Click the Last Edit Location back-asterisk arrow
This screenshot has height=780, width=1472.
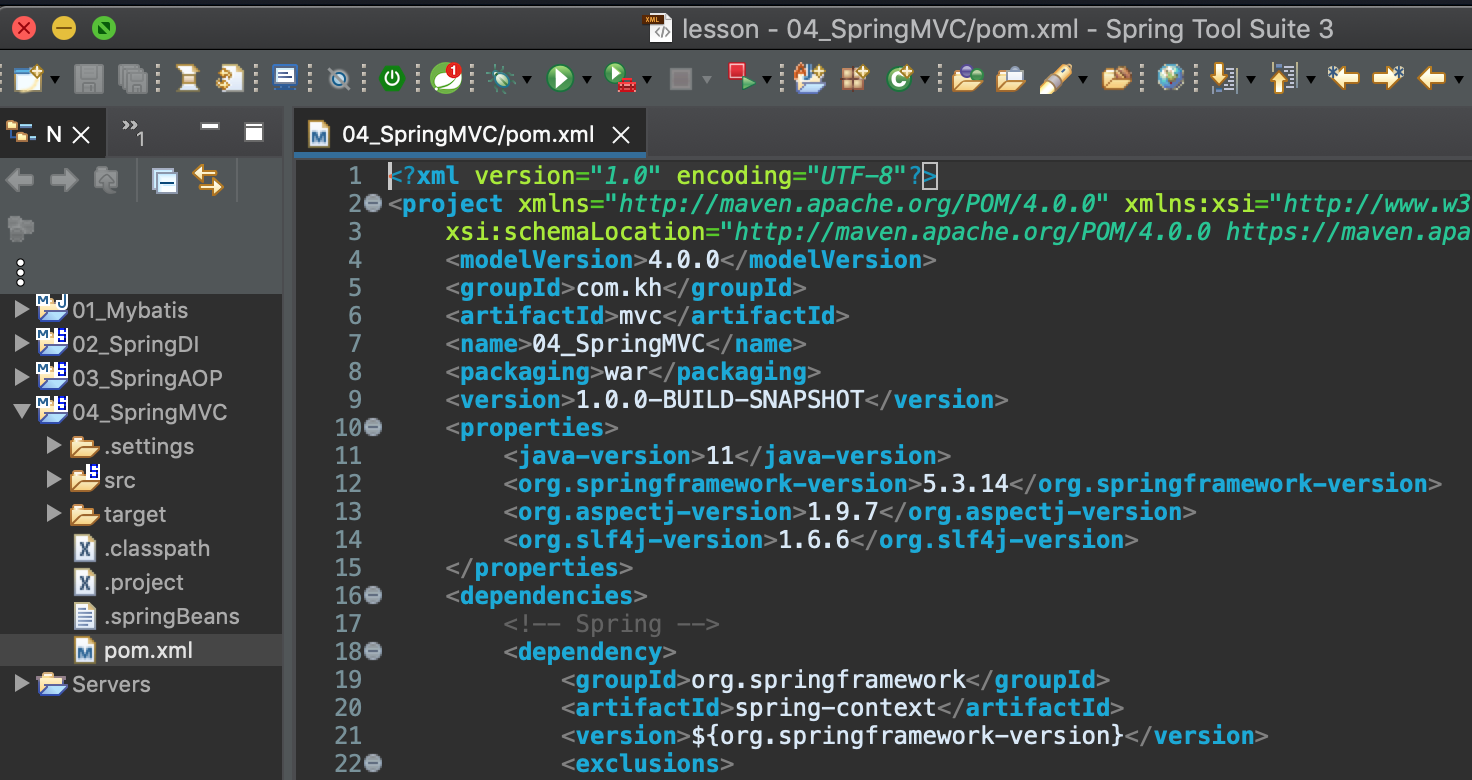(x=1343, y=77)
